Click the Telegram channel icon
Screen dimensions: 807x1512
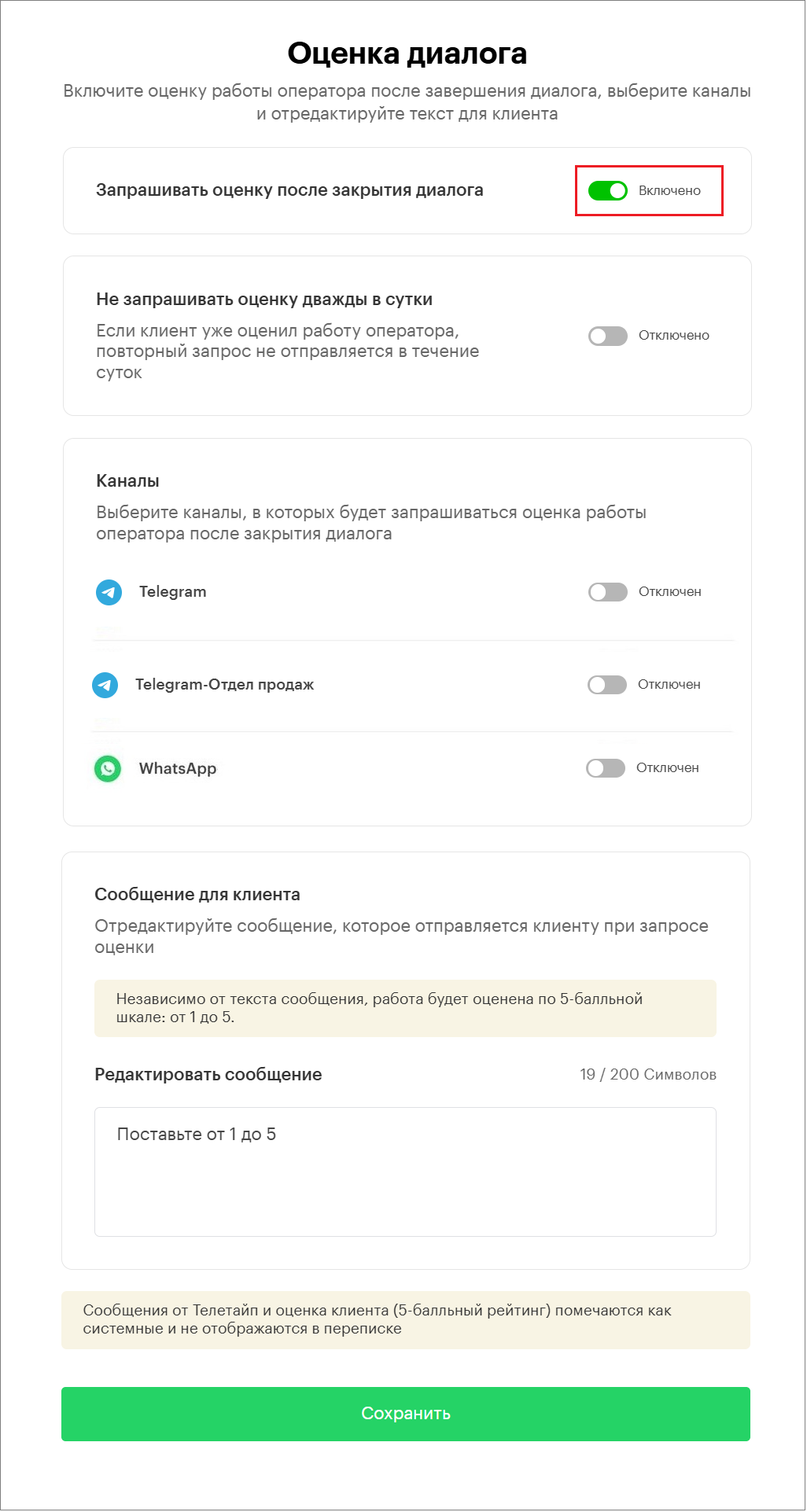tap(109, 592)
